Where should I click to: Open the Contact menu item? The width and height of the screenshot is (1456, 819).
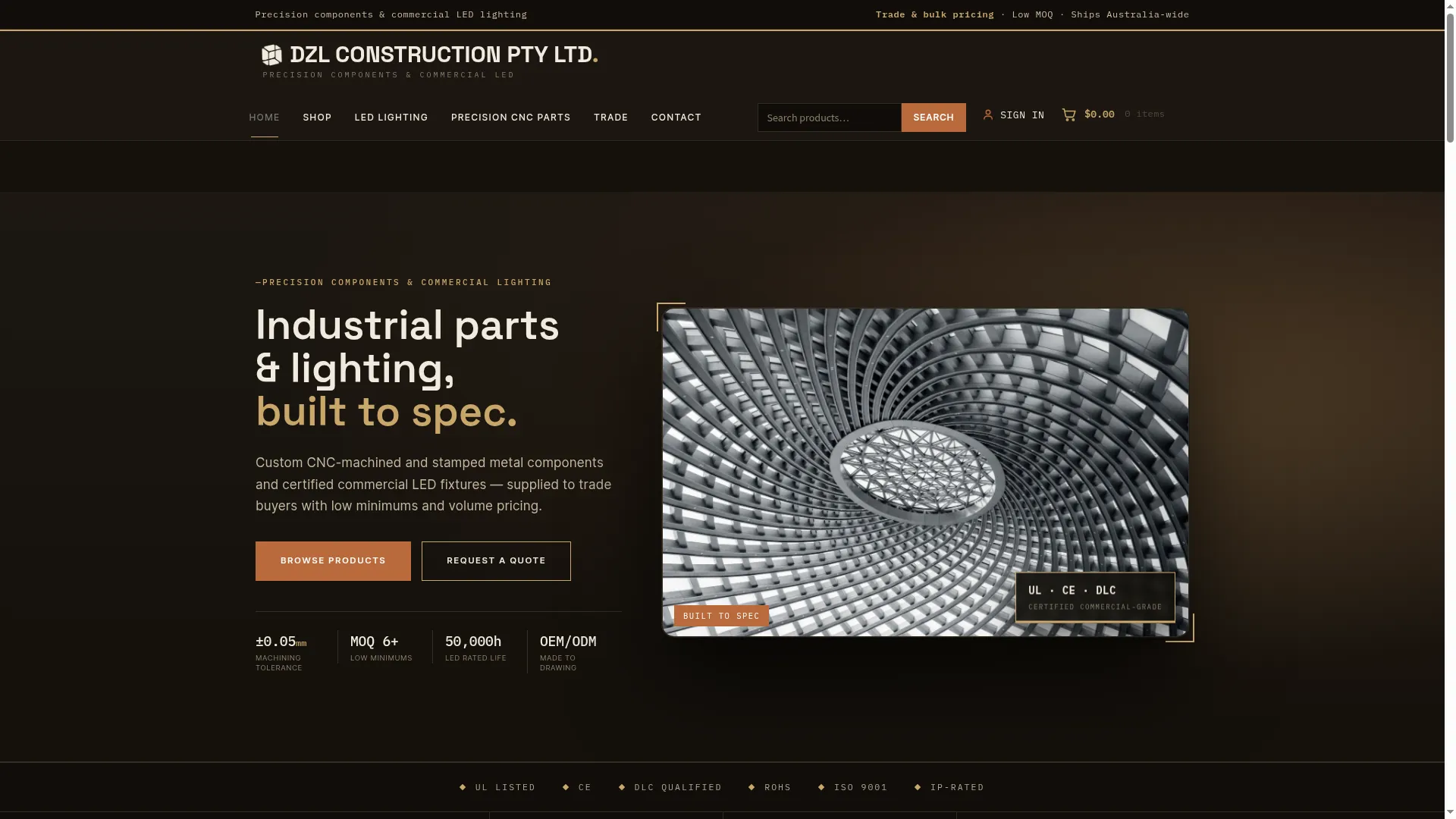point(676,117)
